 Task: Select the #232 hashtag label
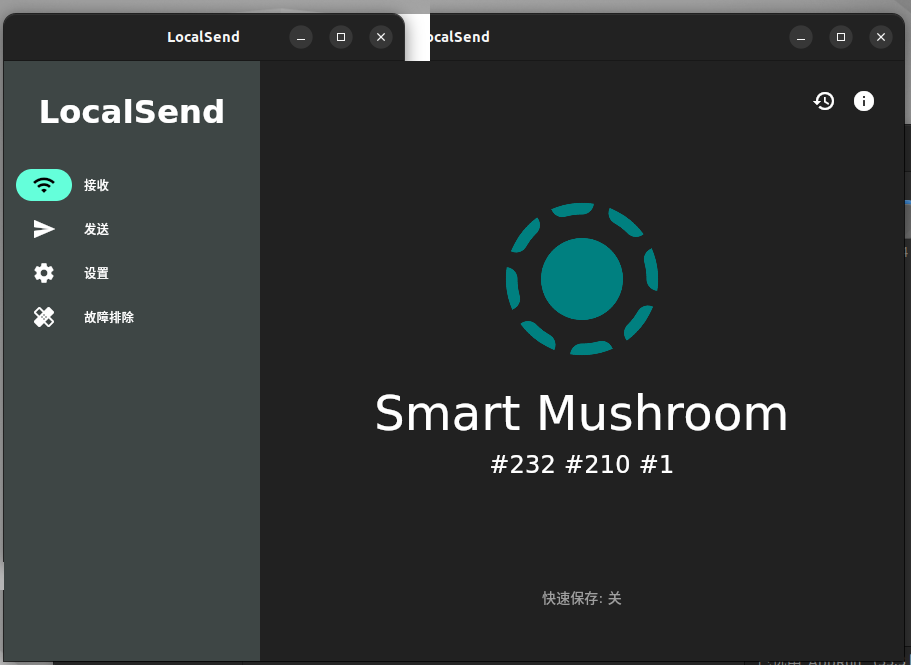click(521, 464)
